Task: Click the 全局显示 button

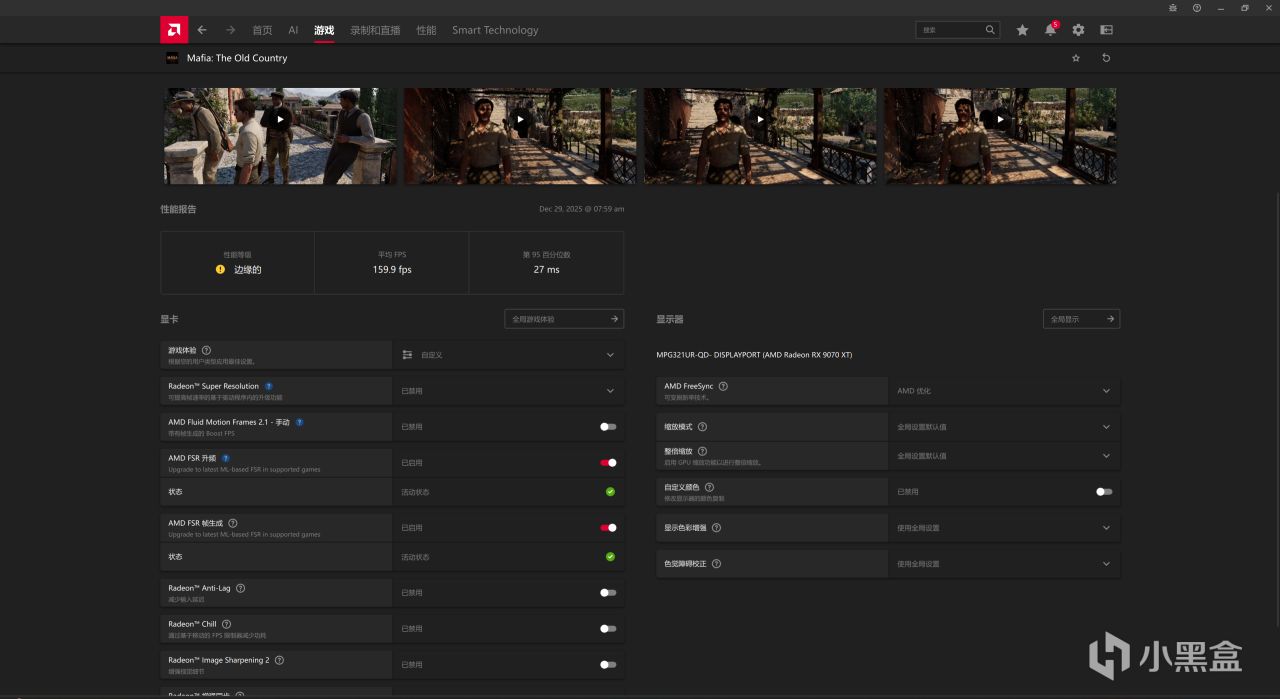Action: [1081, 319]
